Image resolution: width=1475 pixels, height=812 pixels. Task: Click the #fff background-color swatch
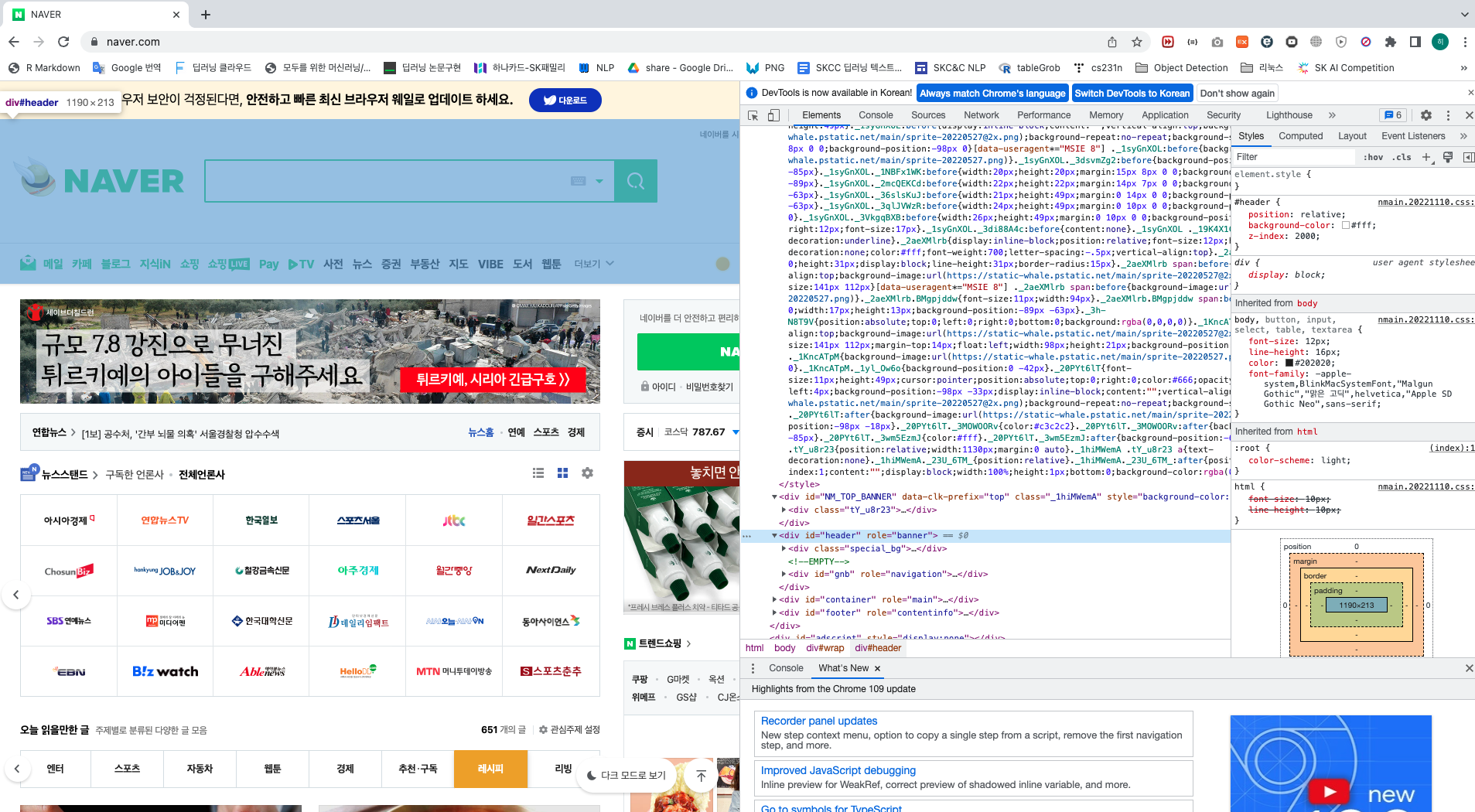point(1346,226)
